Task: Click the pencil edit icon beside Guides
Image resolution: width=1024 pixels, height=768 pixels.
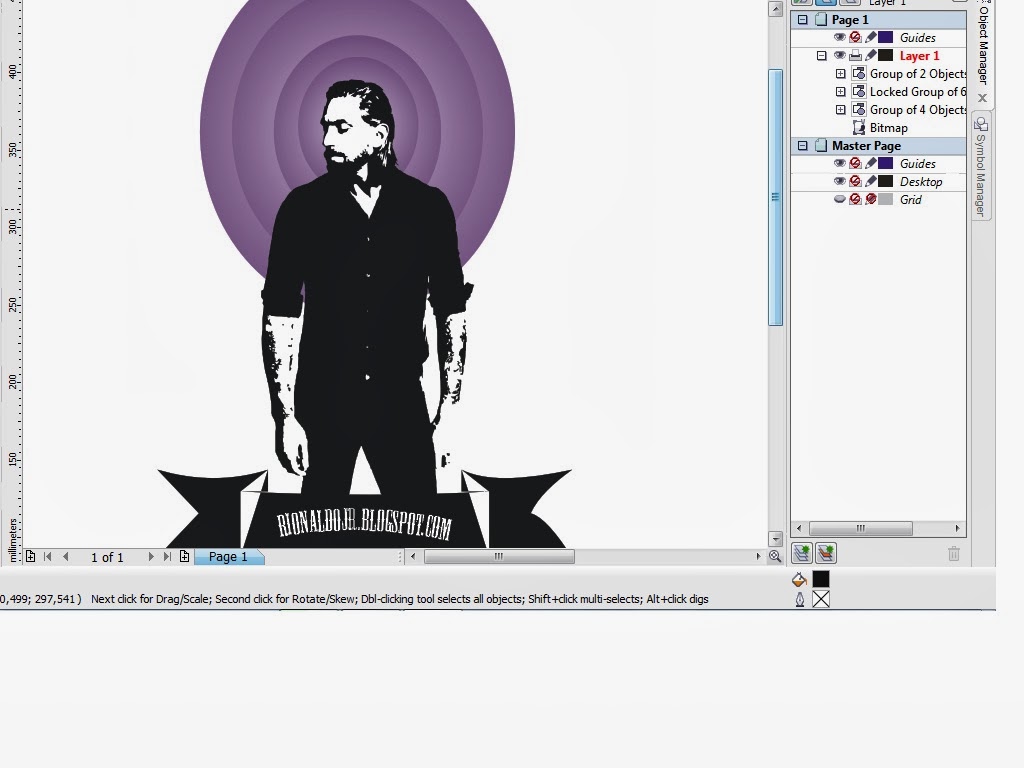Action: (x=868, y=37)
